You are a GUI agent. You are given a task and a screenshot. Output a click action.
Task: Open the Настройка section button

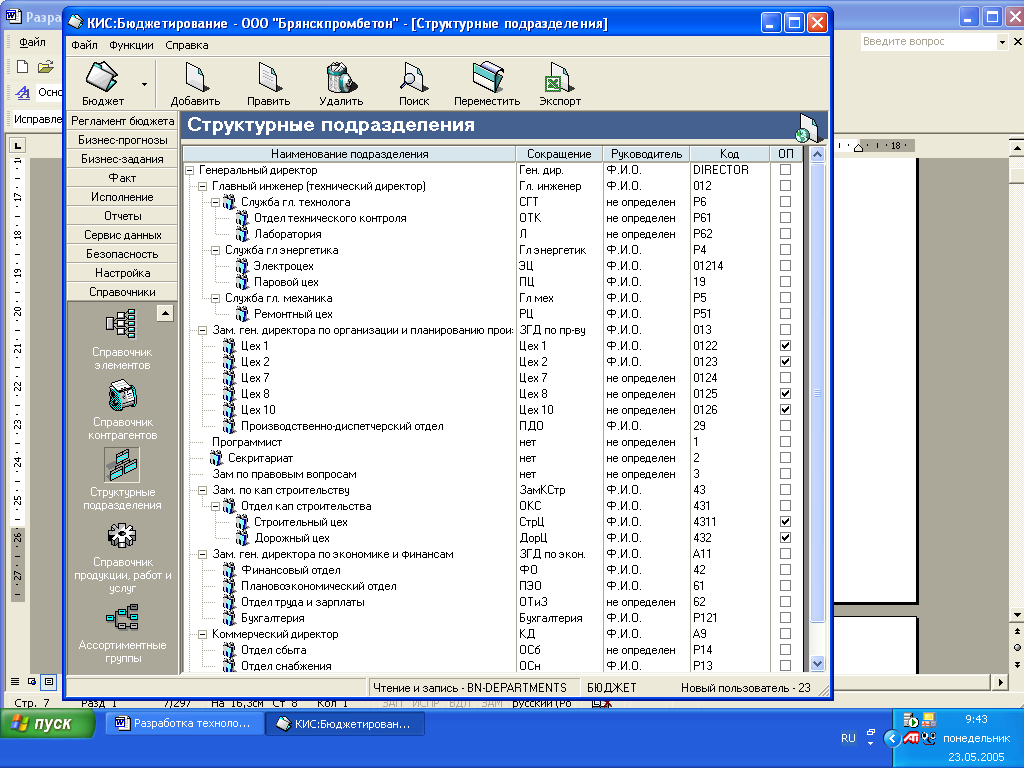coord(122,273)
